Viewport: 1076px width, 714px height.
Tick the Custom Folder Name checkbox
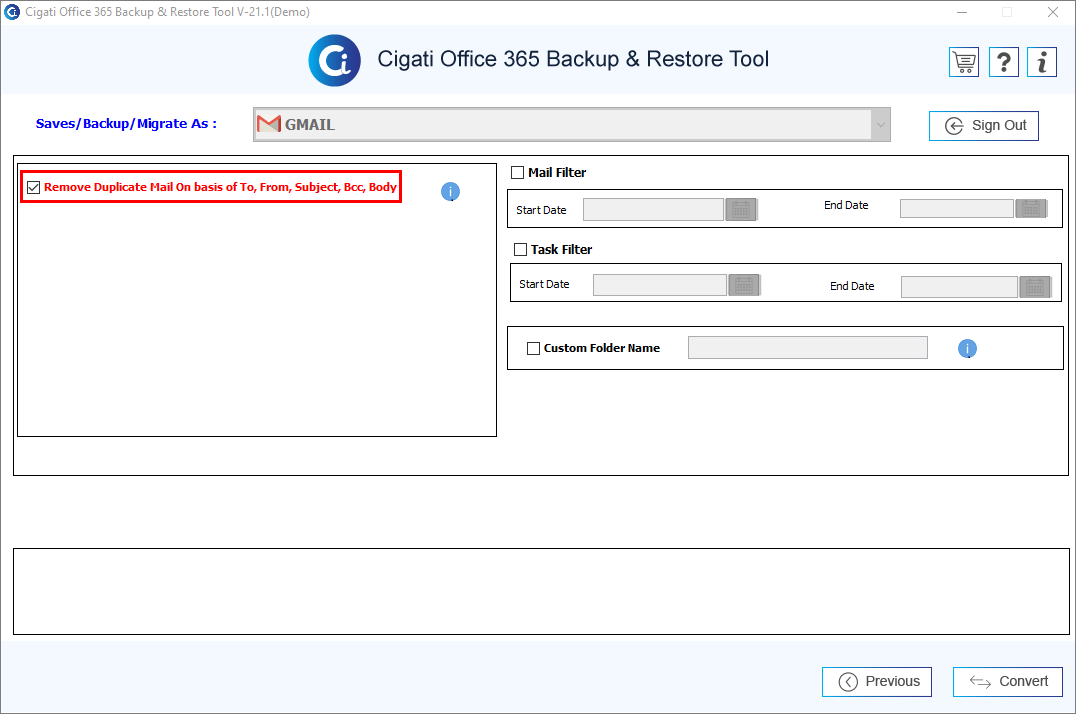533,348
